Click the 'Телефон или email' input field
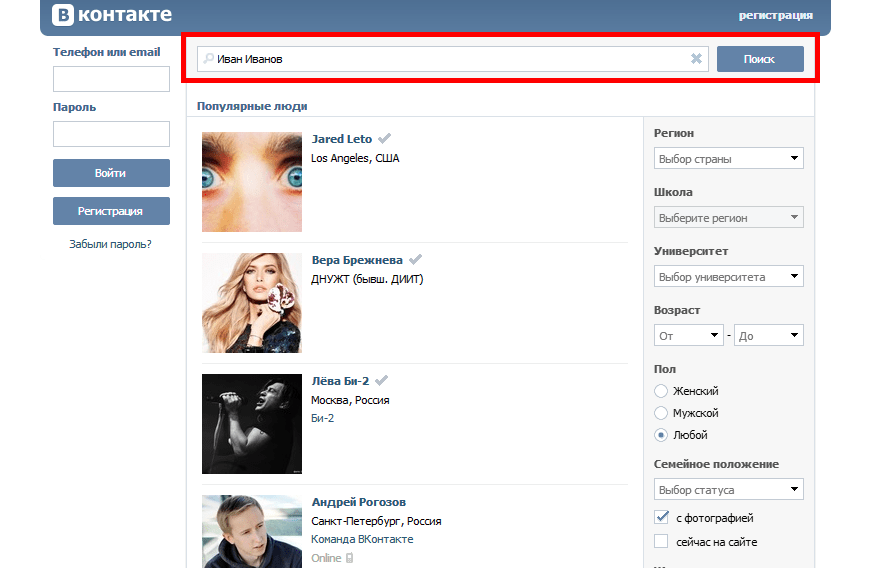Screen dimensions: 882x568 (x=111, y=79)
